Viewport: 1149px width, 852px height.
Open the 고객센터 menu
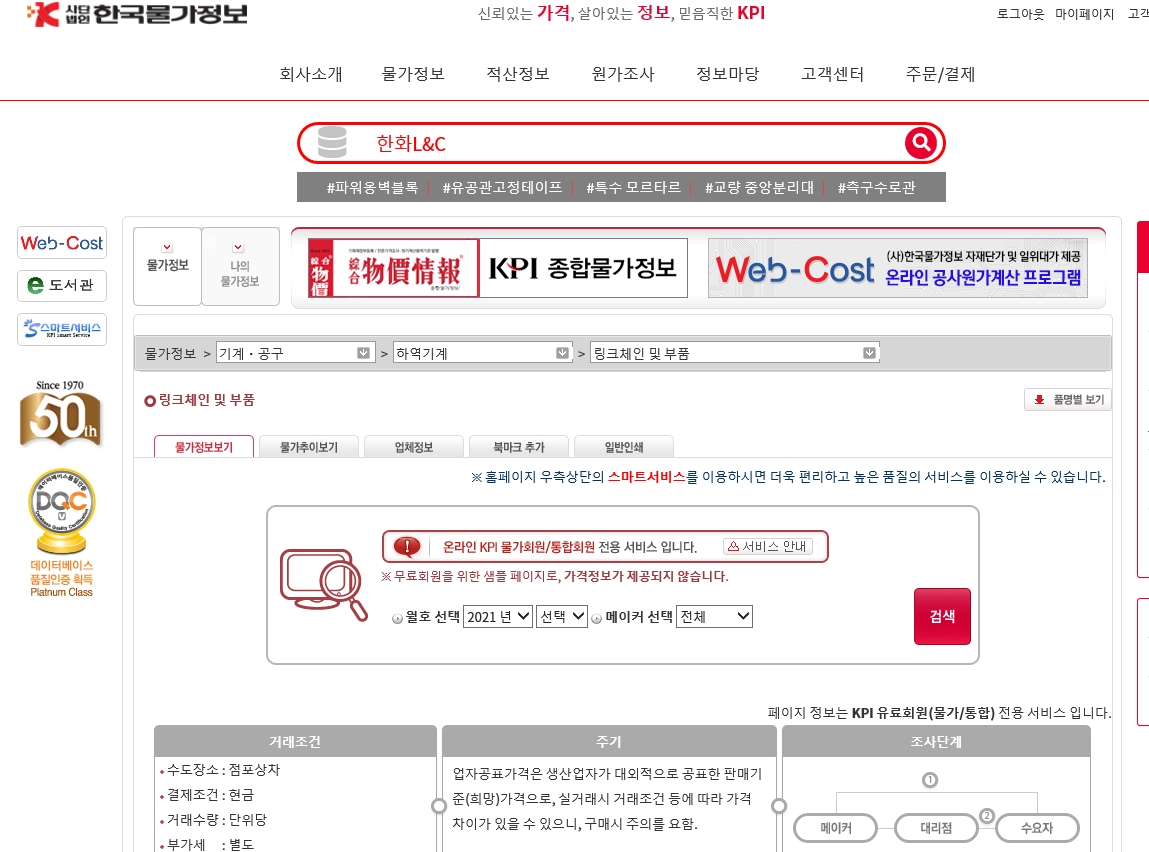[x=831, y=74]
